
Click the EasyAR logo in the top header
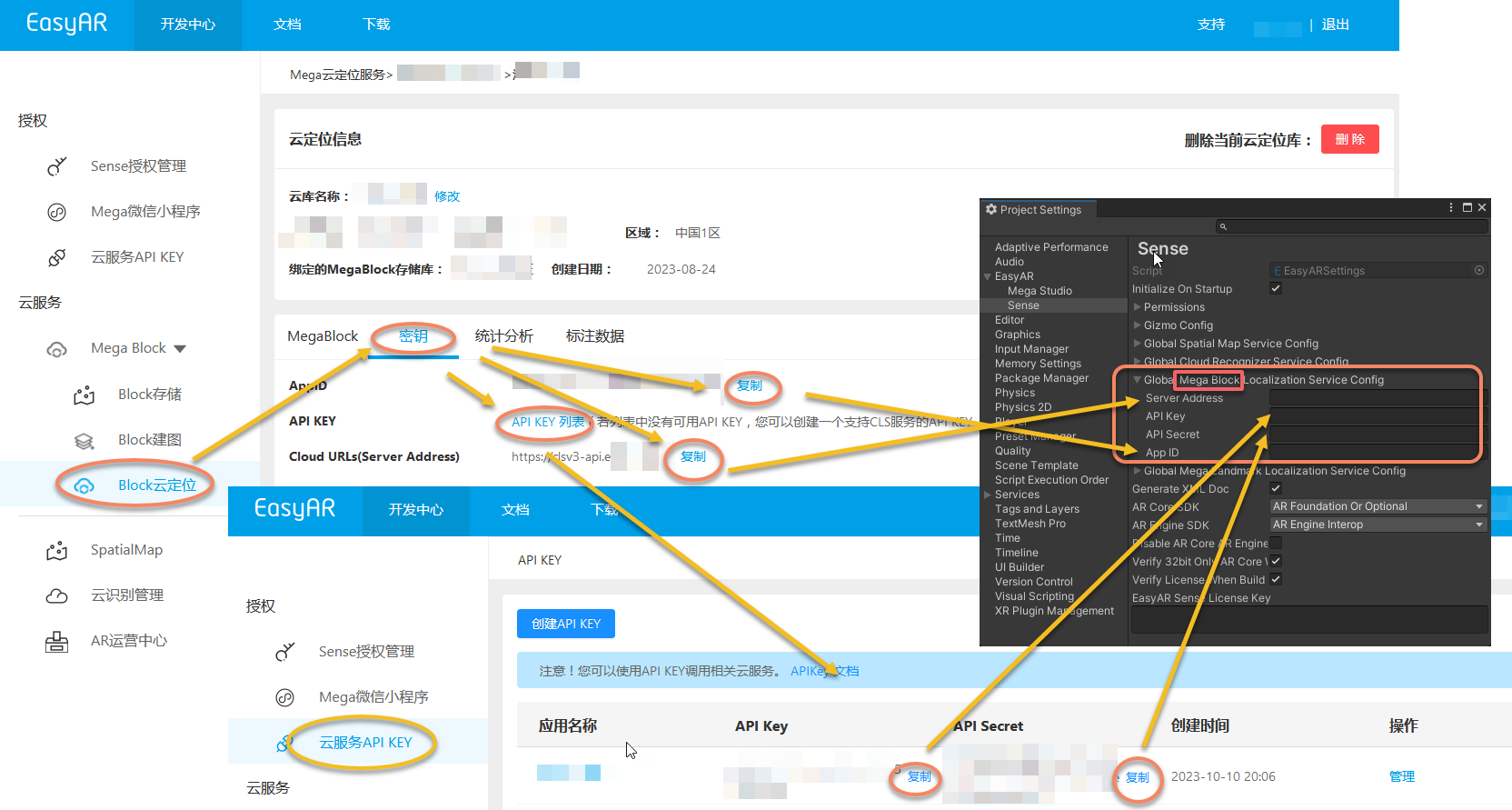(66, 24)
